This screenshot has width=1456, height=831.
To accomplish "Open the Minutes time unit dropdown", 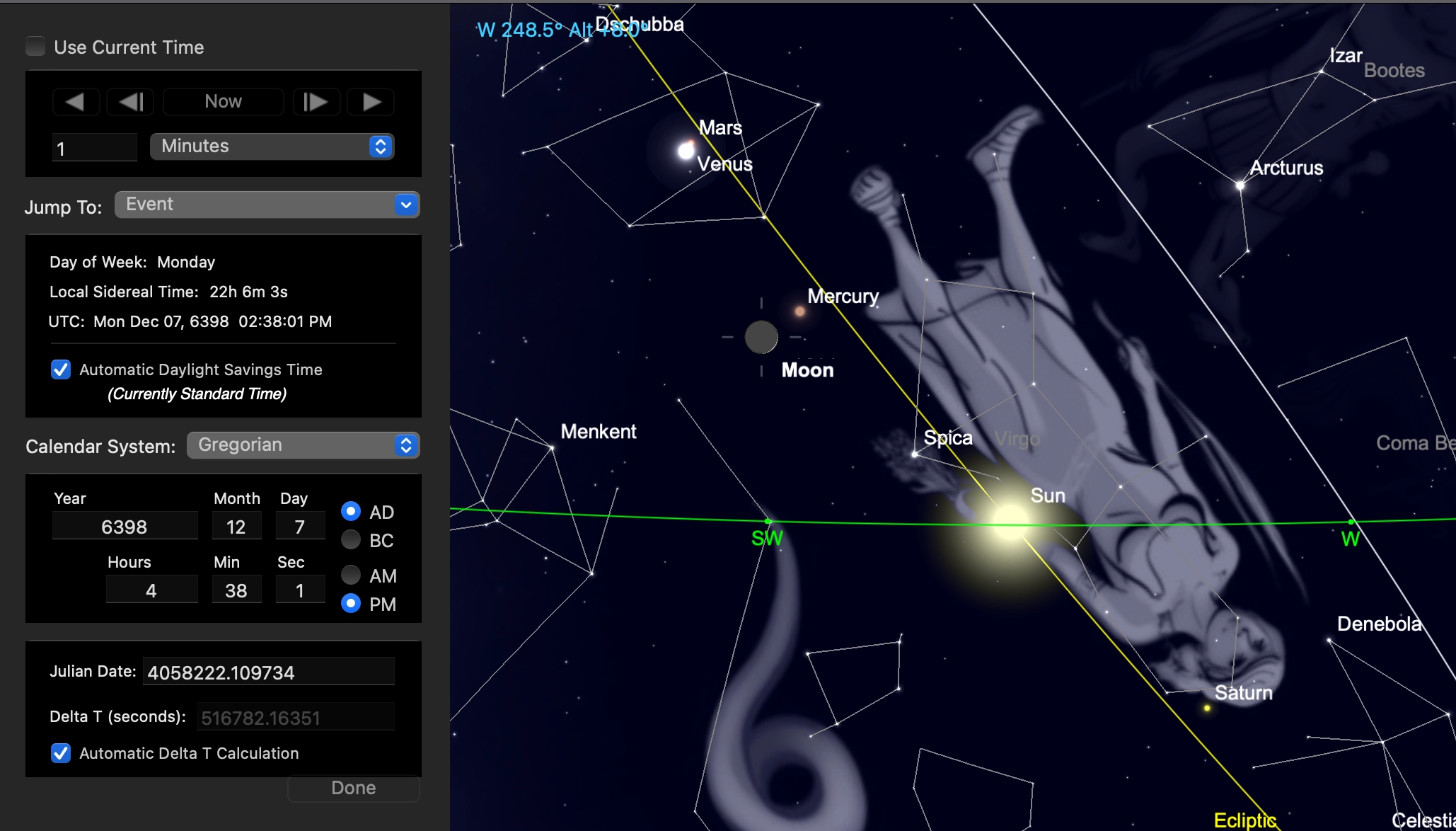I will [x=272, y=147].
